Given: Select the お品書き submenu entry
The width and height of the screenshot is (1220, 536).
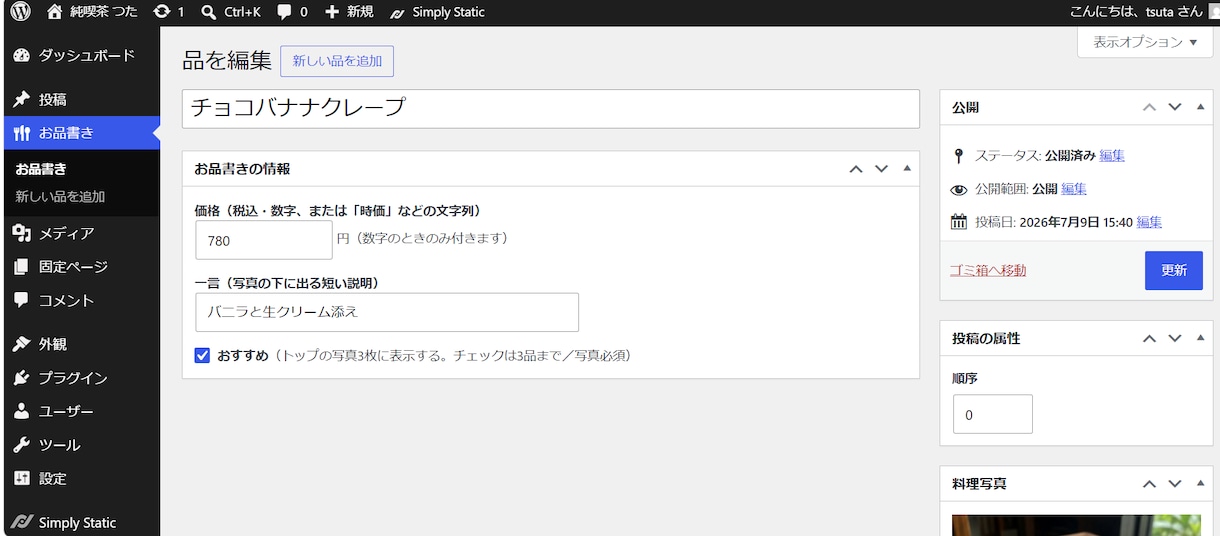Looking at the screenshot, I should pyautogui.click(x=41, y=169).
